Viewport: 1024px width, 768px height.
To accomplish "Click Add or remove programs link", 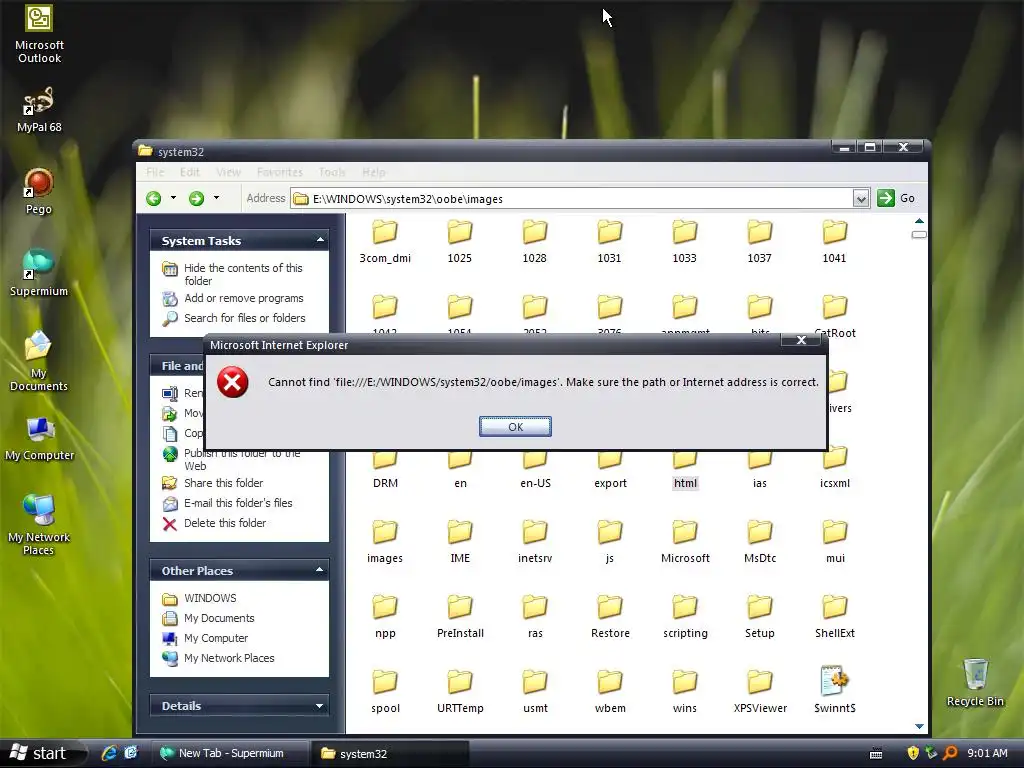I will pyautogui.click(x=244, y=298).
